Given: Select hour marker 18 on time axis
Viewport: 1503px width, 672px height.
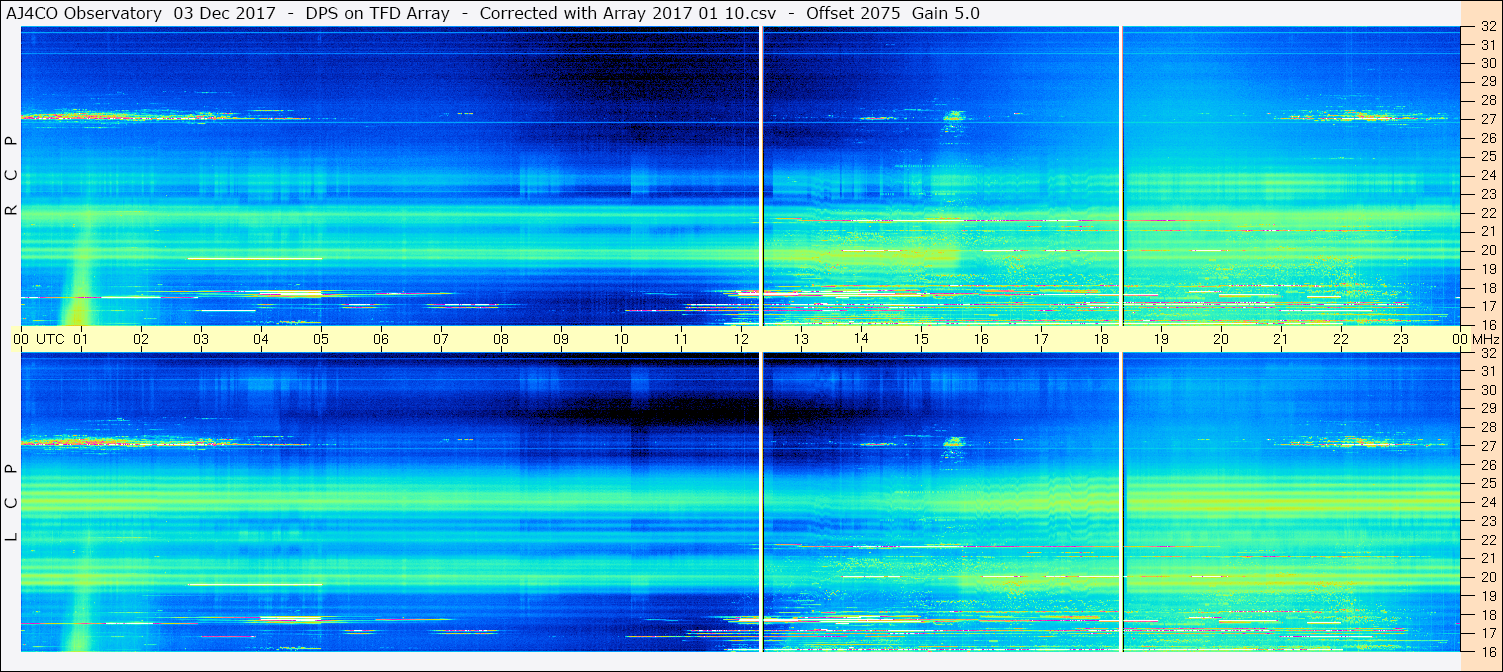Looking at the screenshot, I should (1101, 339).
